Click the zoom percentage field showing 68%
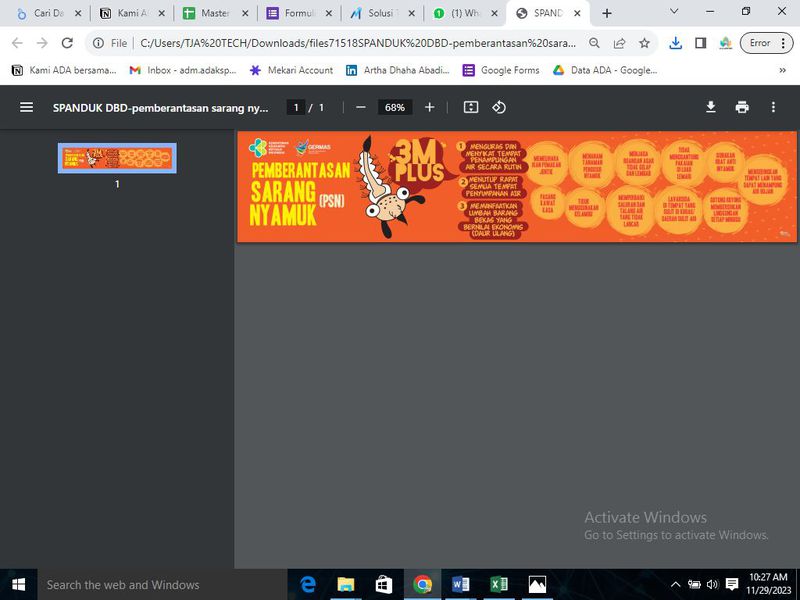800x600 pixels. pyautogui.click(x=394, y=107)
